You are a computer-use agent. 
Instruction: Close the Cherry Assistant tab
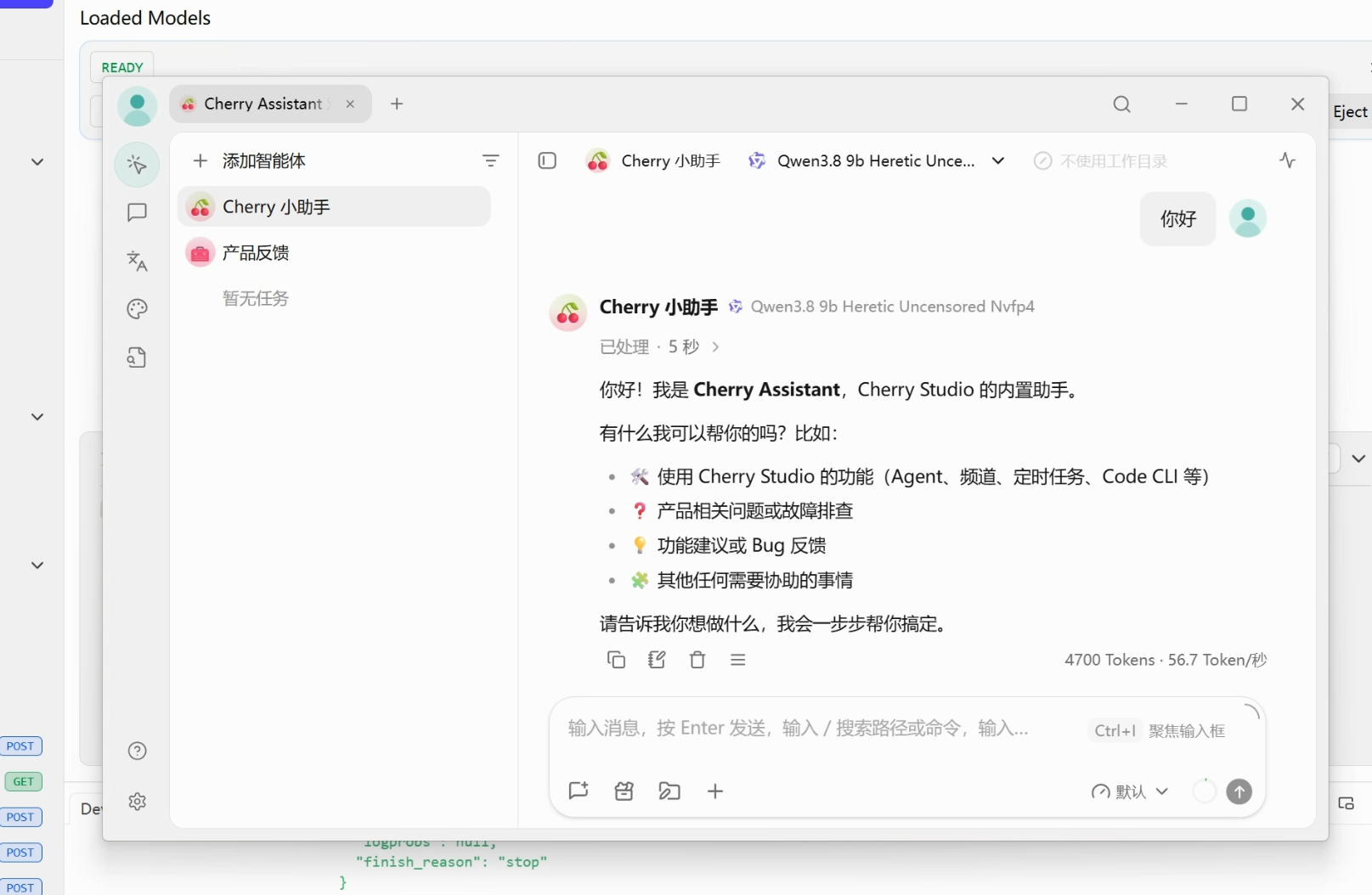(x=350, y=104)
